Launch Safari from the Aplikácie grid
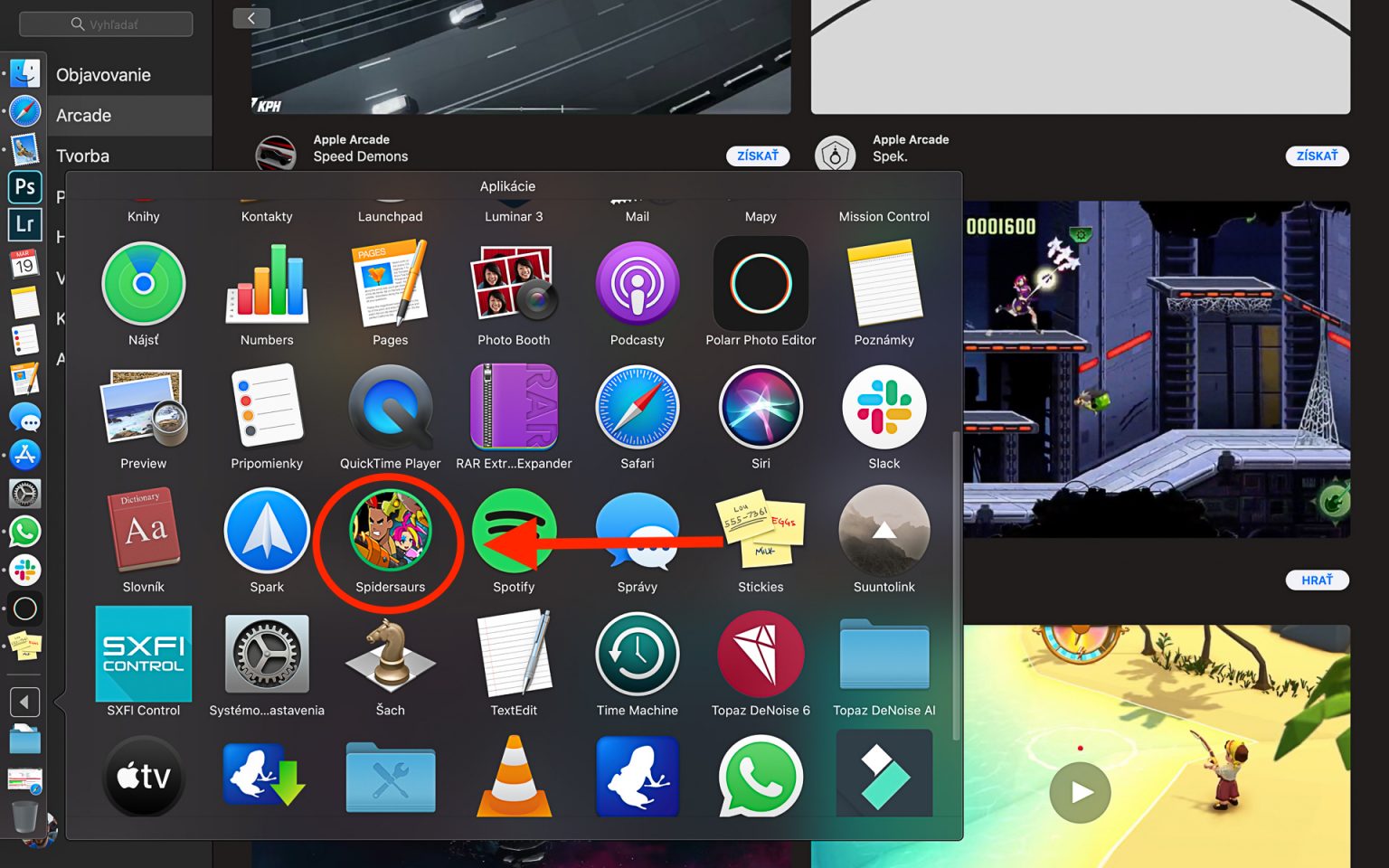Image resolution: width=1389 pixels, height=868 pixels. point(638,408)
